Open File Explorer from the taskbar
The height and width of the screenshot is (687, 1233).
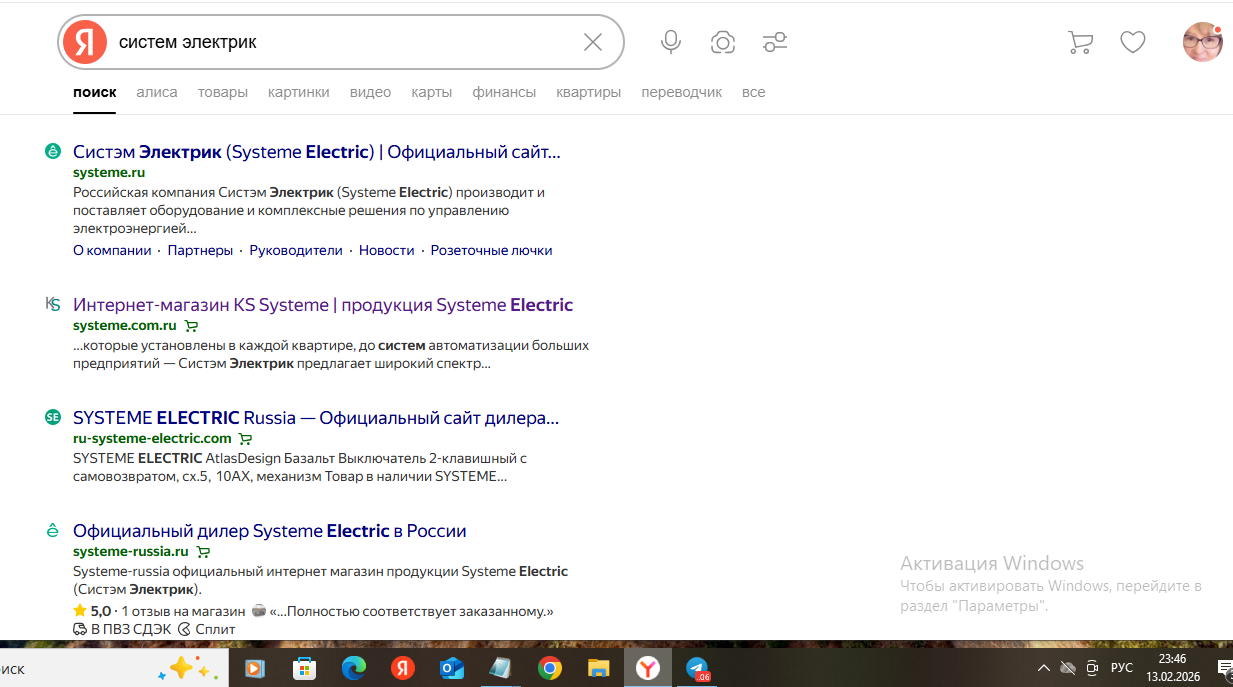pyautogui.click(x=598, y=668)
